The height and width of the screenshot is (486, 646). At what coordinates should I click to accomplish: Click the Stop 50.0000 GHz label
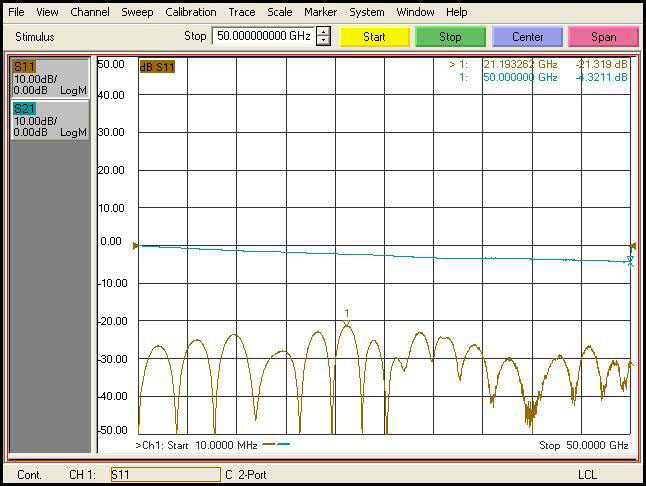click(583, 445)
